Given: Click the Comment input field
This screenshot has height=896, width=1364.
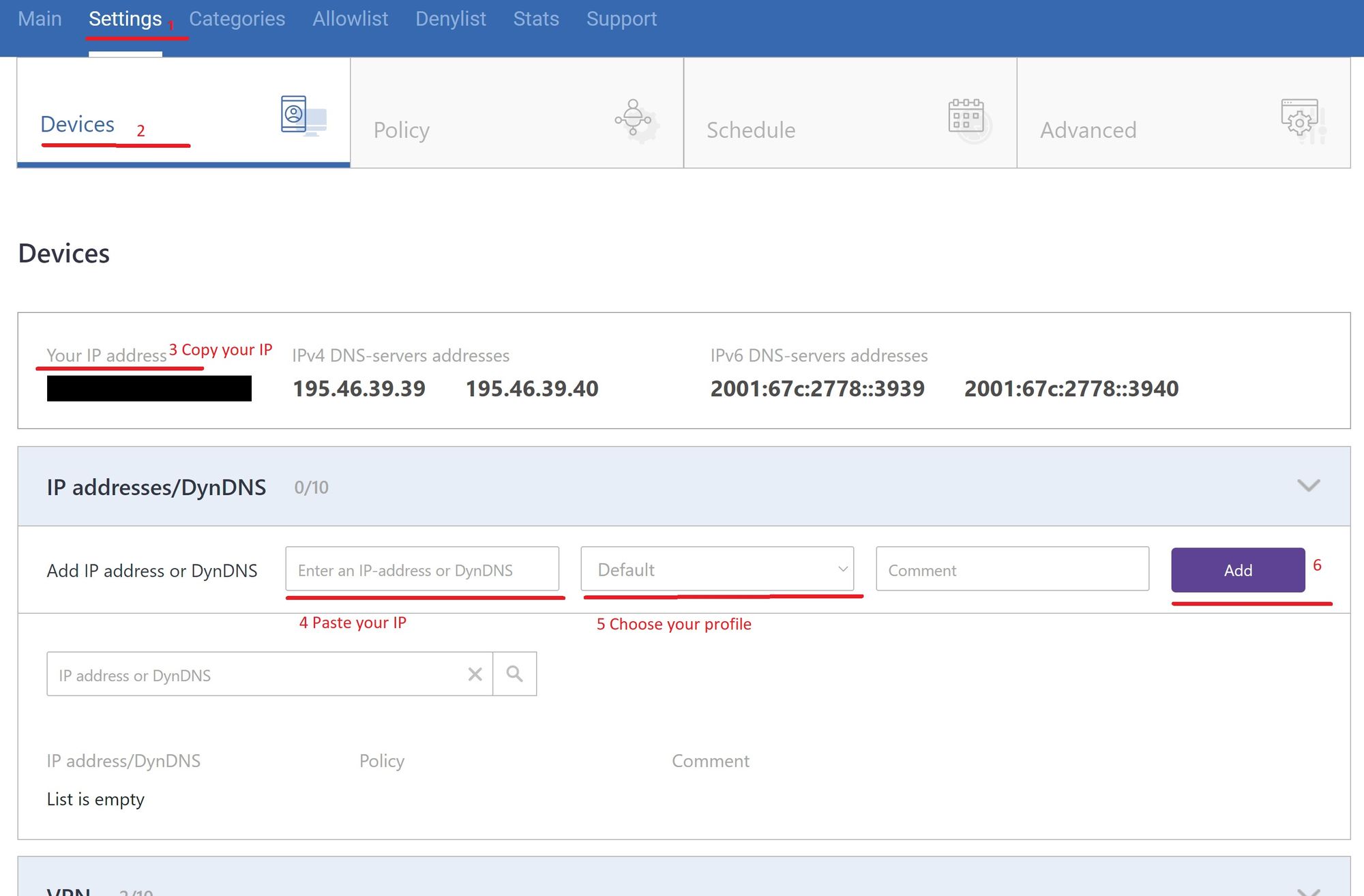Looking at the screenshot, I should (1012, 570).
